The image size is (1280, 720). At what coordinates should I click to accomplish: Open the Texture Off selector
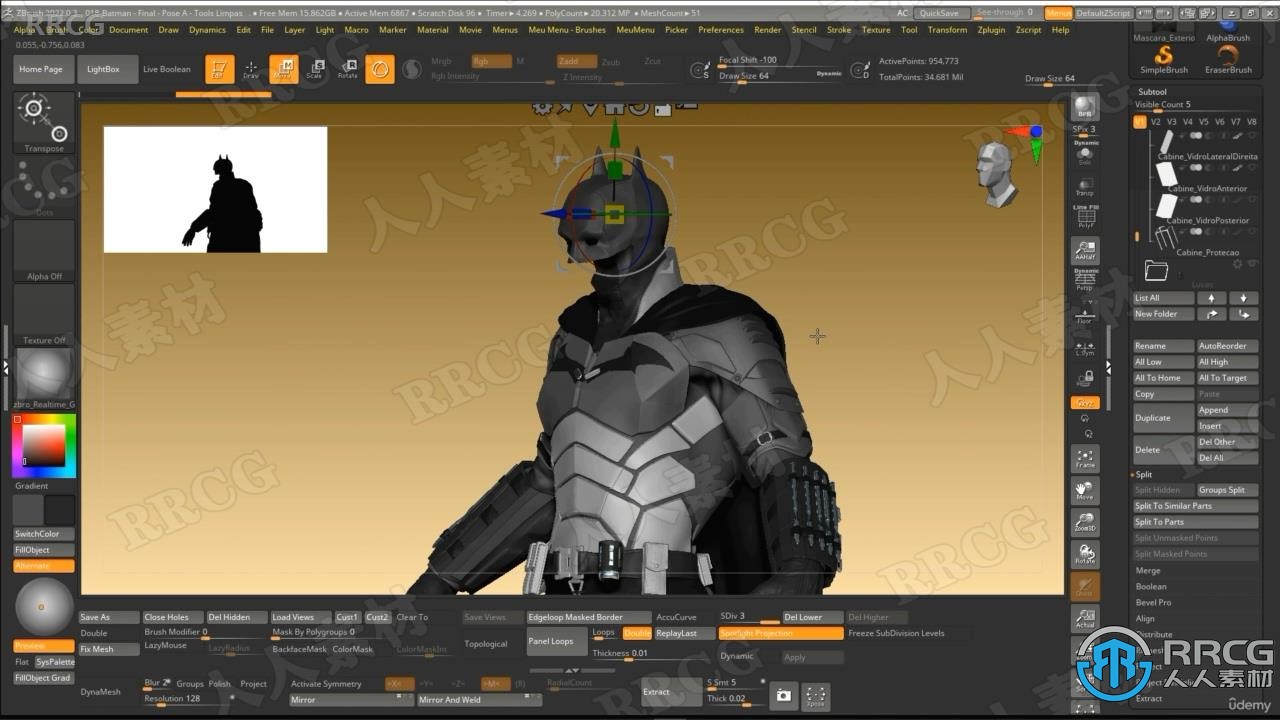(44, 315)
